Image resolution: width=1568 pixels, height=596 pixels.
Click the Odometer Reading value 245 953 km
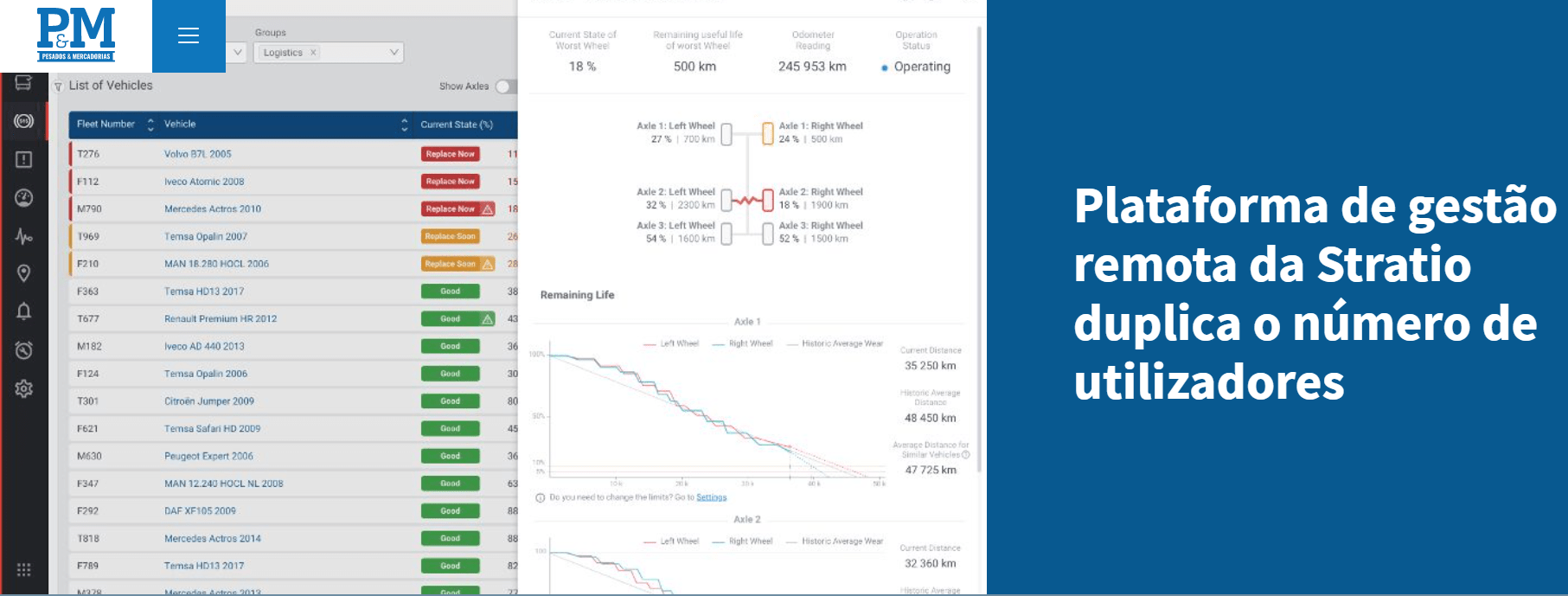coord(812,67)
